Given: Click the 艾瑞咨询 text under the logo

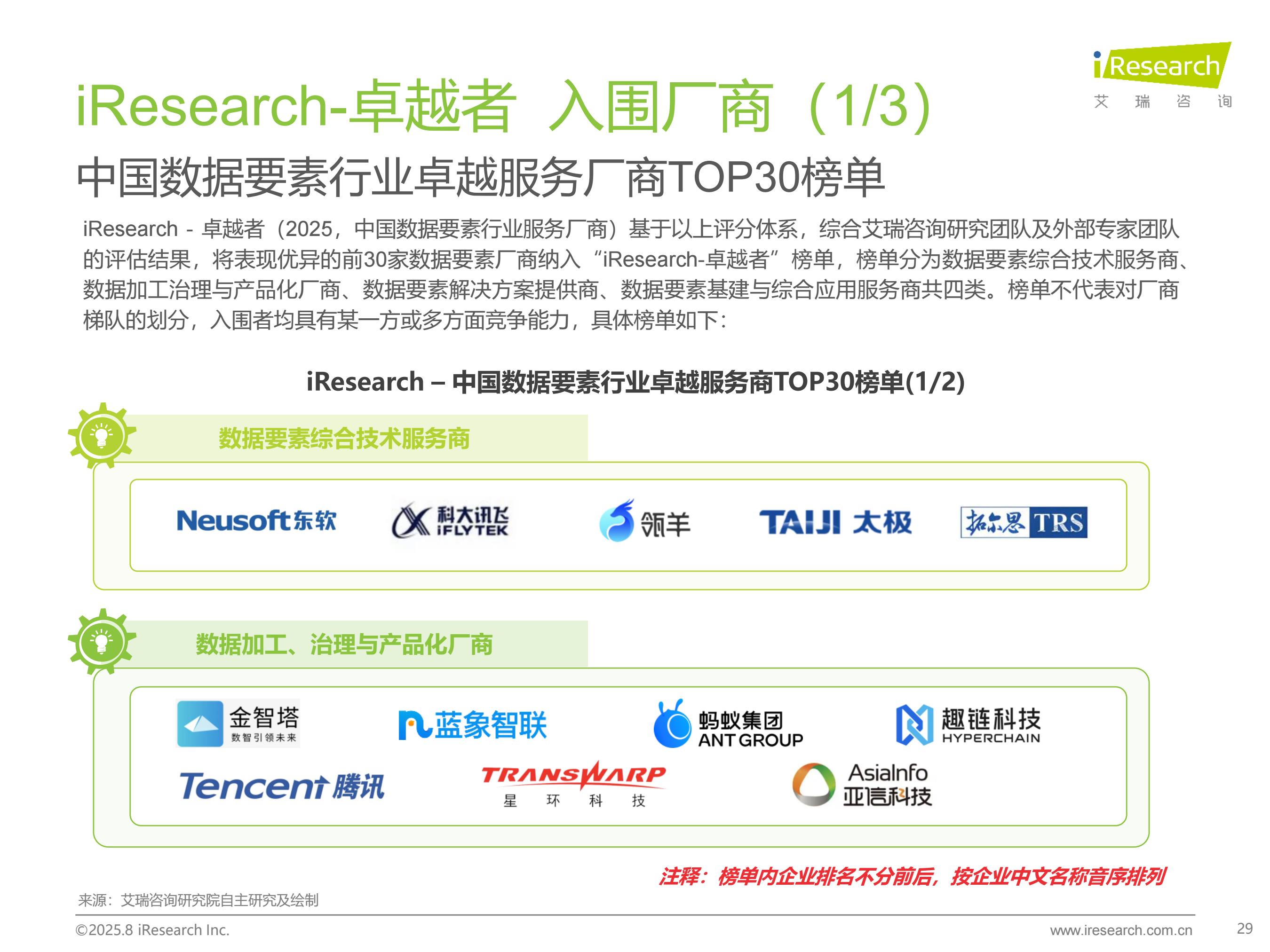Looking at the screenshot, I should tap(1163, 102).
